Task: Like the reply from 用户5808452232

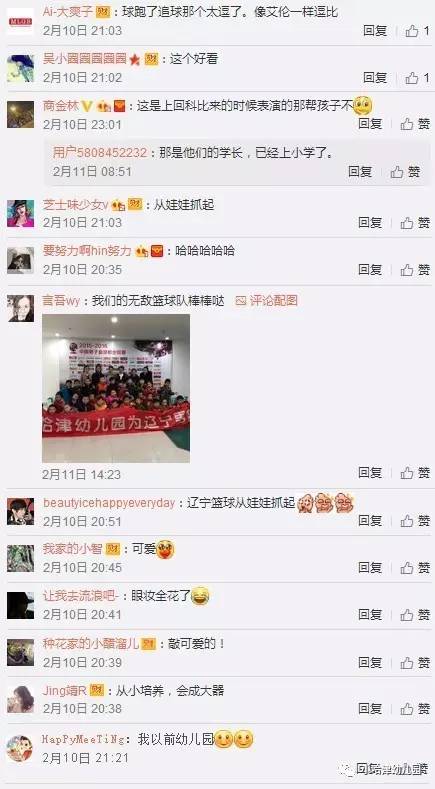Action: click(x=405, y=172)
